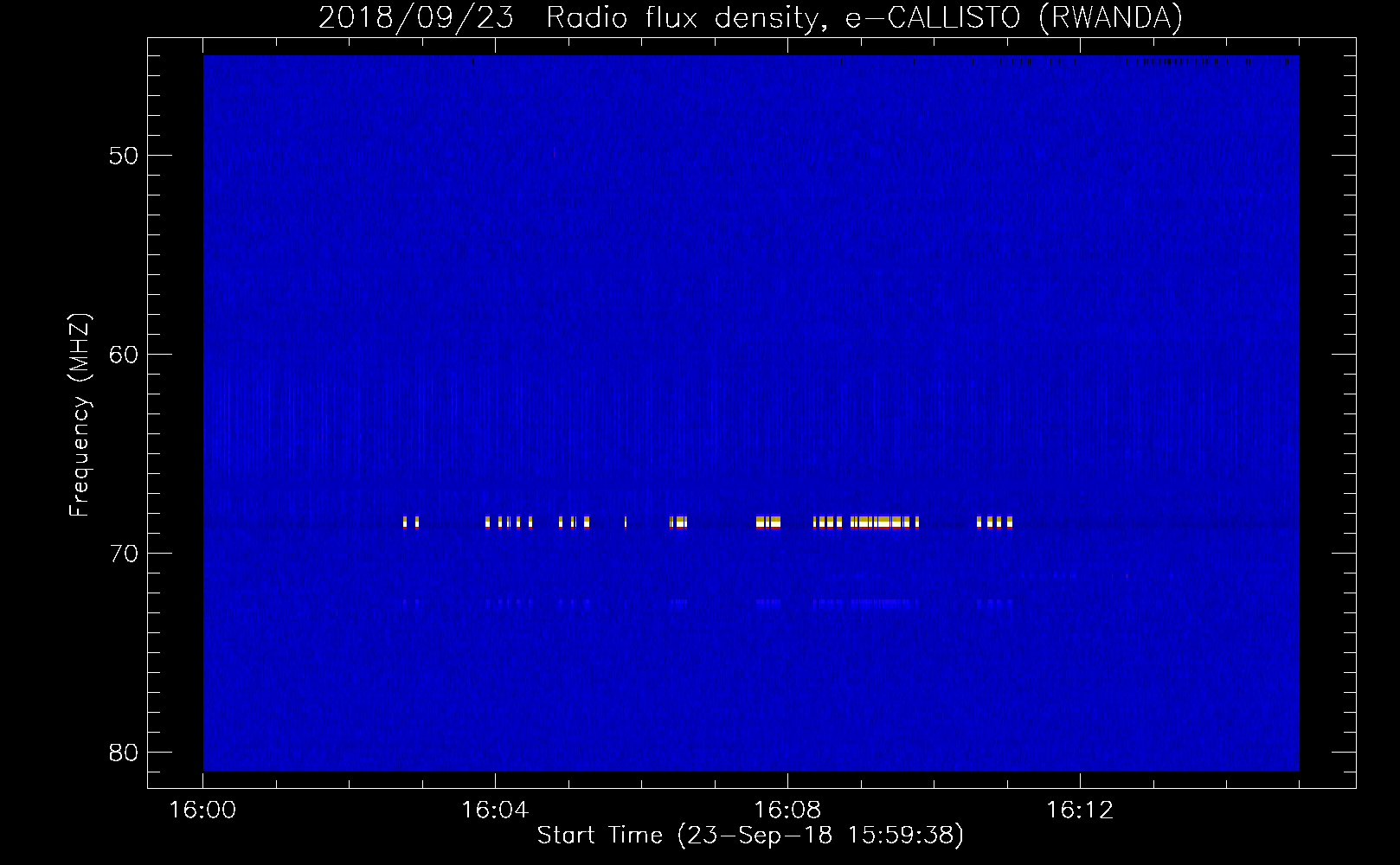Click the 16:08 time tick label

(x=787, y=811)
